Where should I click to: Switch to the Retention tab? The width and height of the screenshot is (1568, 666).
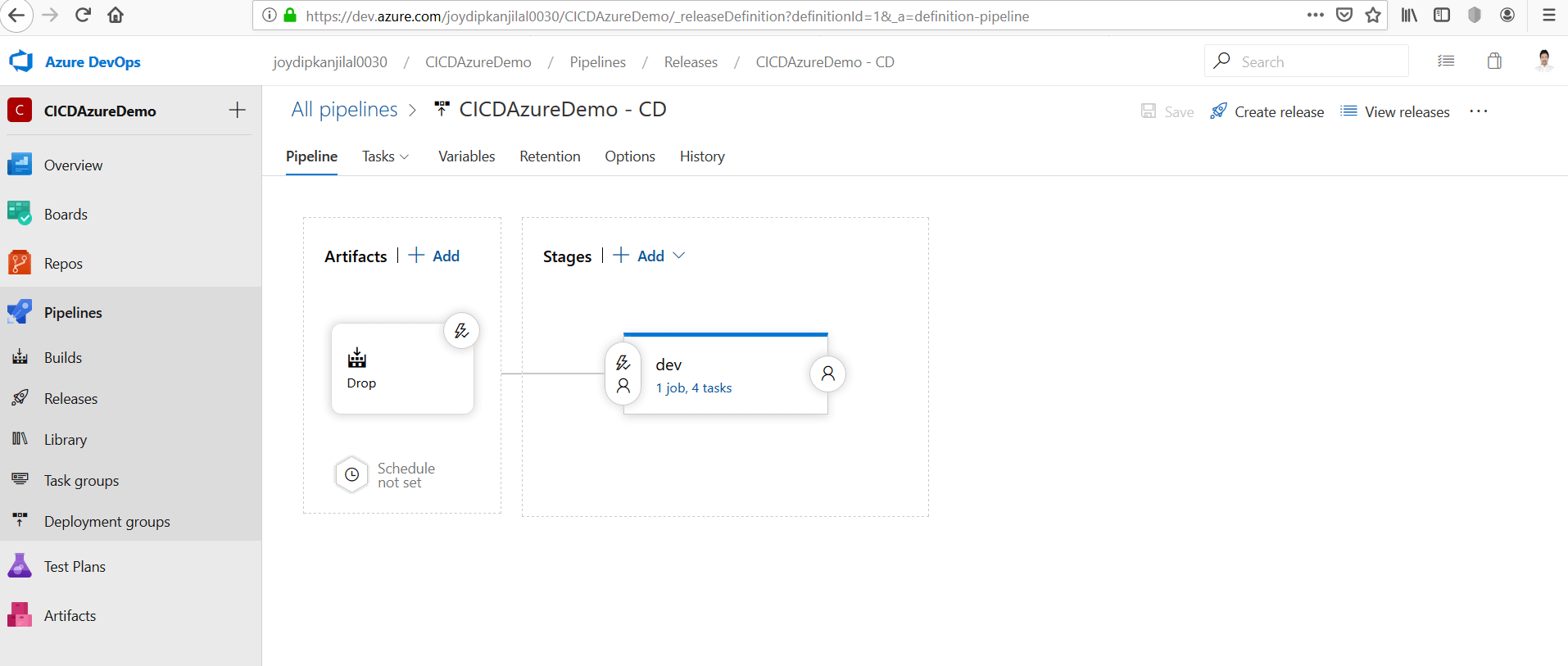(x=550, y=156)
